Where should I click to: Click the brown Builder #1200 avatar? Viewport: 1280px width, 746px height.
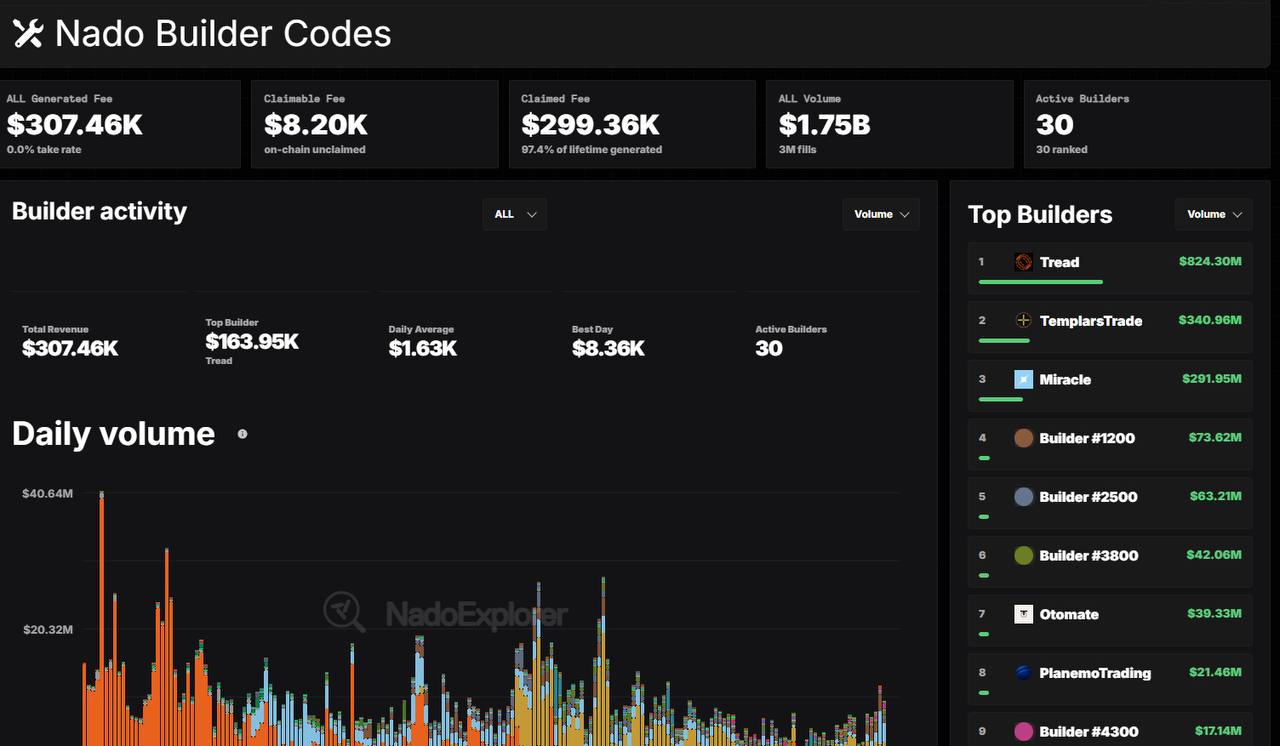pos(1023,438)
